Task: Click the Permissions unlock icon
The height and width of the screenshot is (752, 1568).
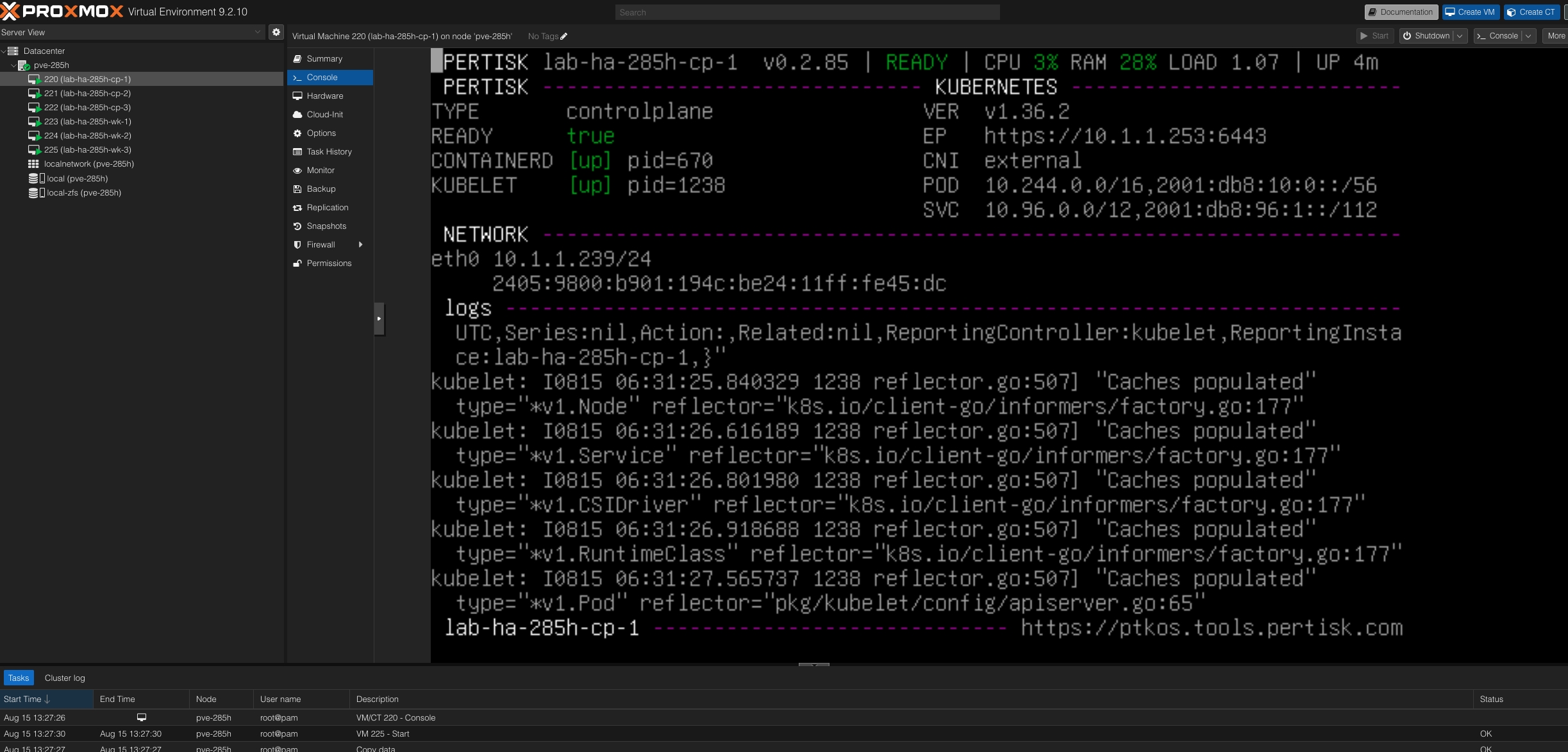Action: pos(297,263)
